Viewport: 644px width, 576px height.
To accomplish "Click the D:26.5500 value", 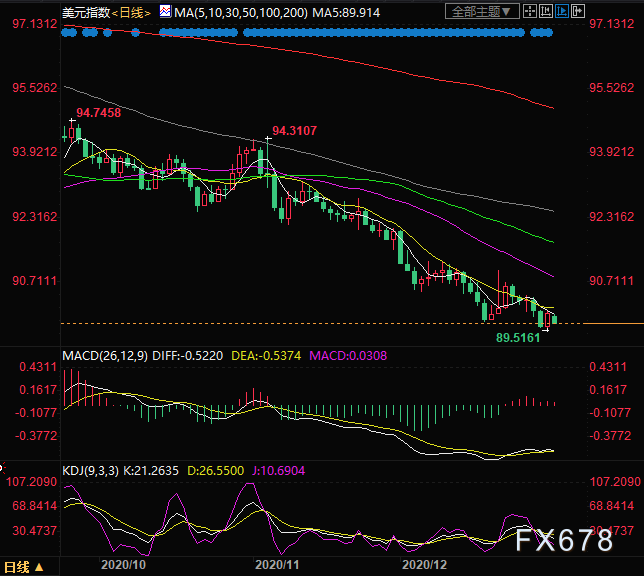I will [x=216, y=471].
